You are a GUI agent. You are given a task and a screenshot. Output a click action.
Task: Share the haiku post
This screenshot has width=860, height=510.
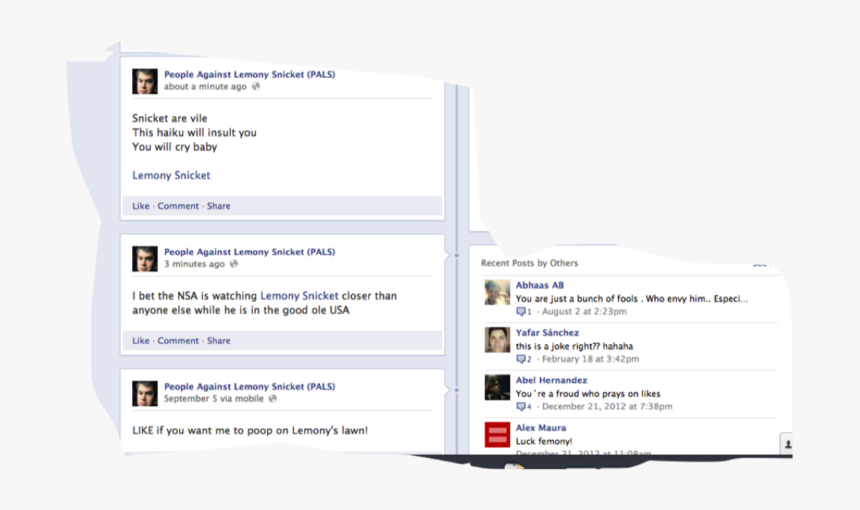coord(218,206)
